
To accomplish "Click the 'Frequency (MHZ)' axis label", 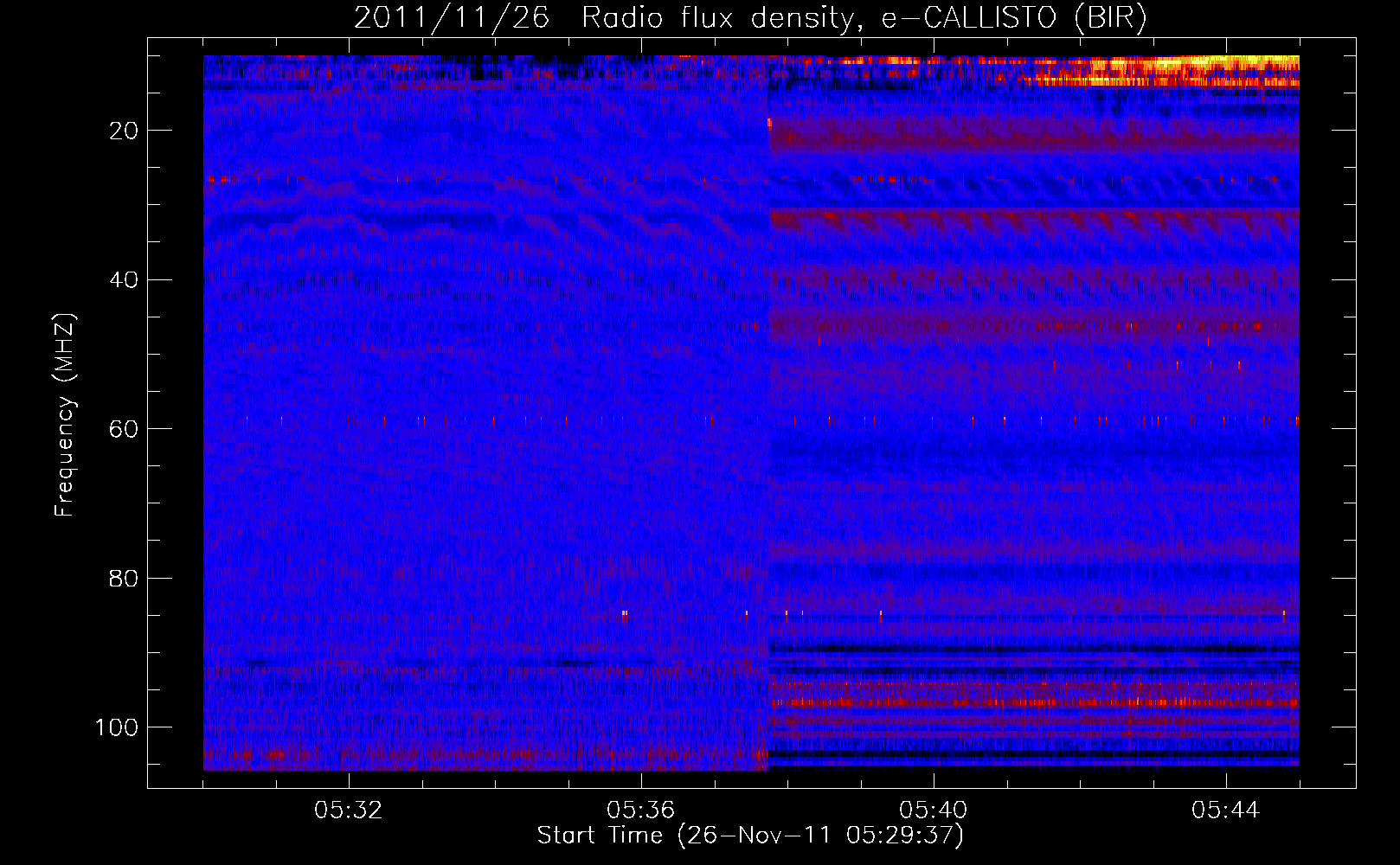I will [65, 415].
